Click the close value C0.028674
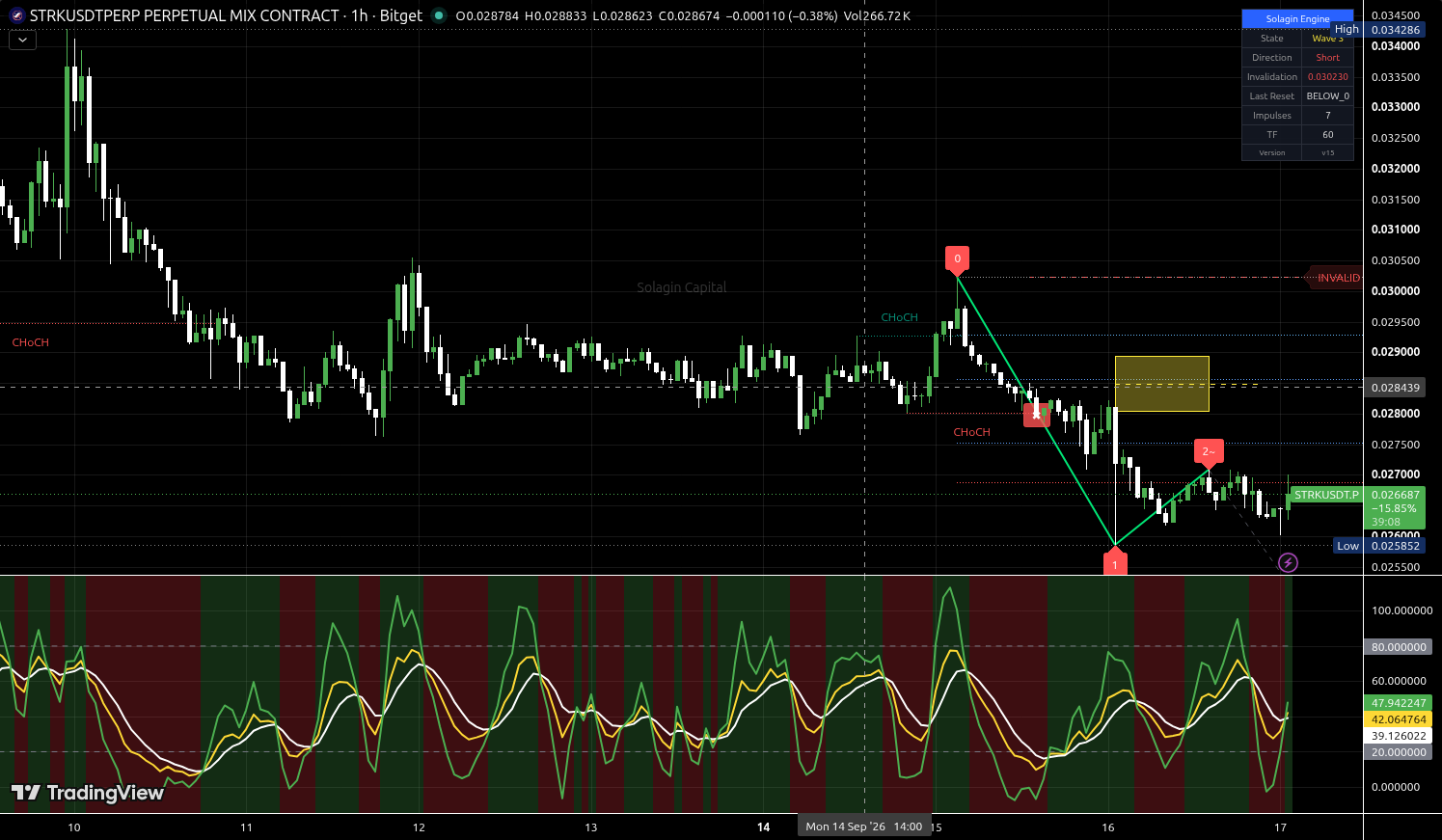 point(689,15)
